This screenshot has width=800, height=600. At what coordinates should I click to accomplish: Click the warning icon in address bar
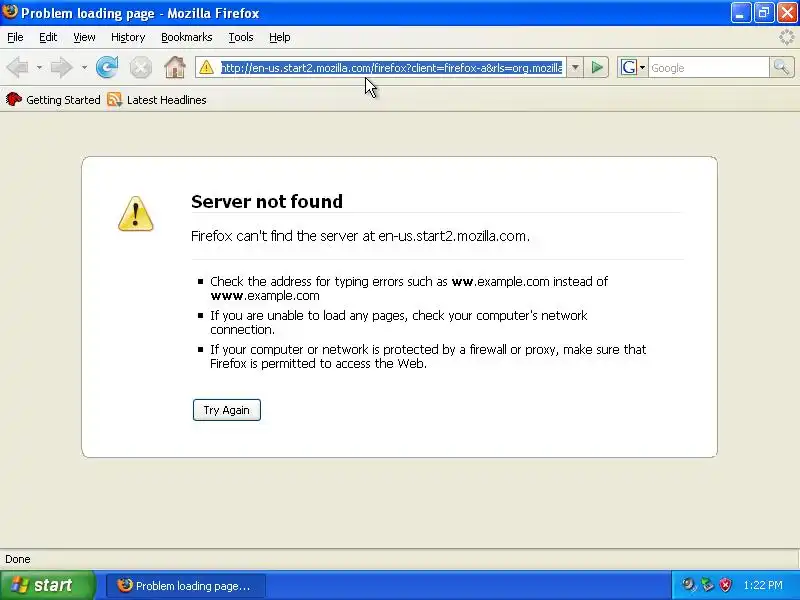pos(207,67)
